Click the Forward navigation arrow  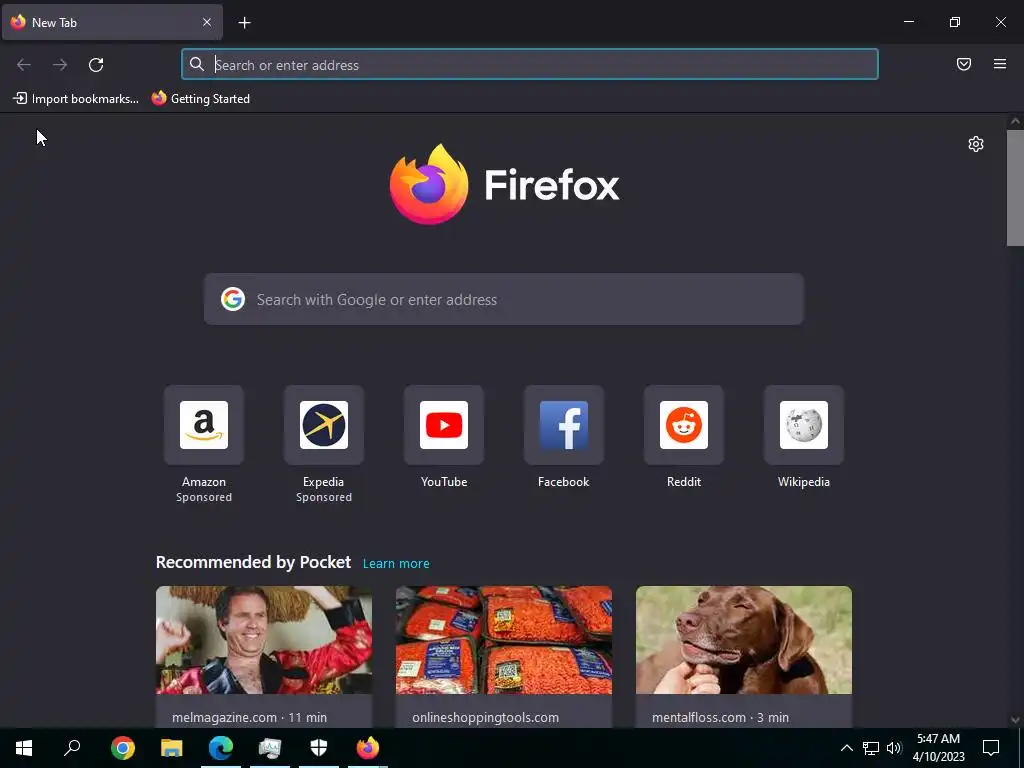pos(60,65)
